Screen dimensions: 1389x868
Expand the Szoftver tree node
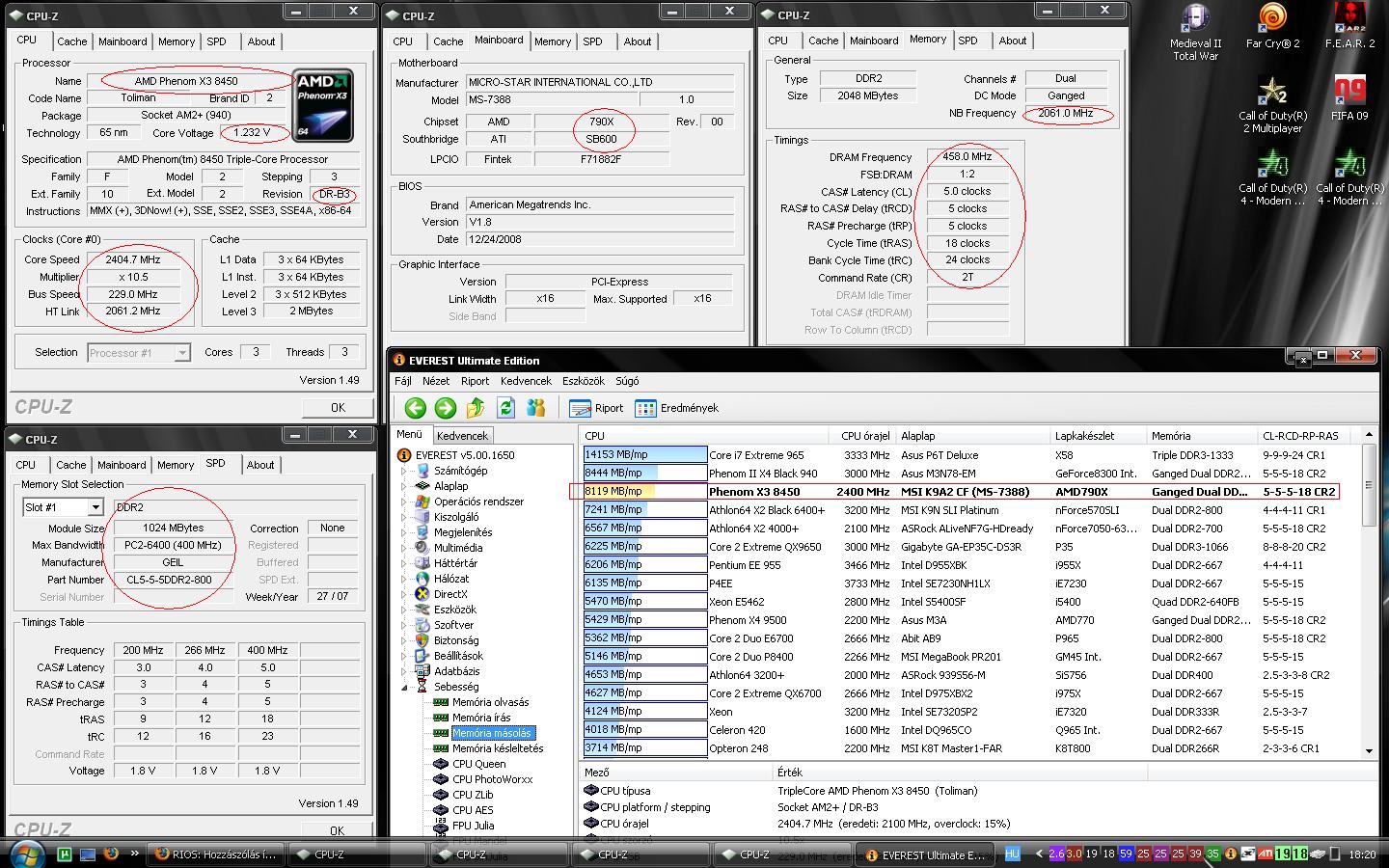tap(404, 625)
